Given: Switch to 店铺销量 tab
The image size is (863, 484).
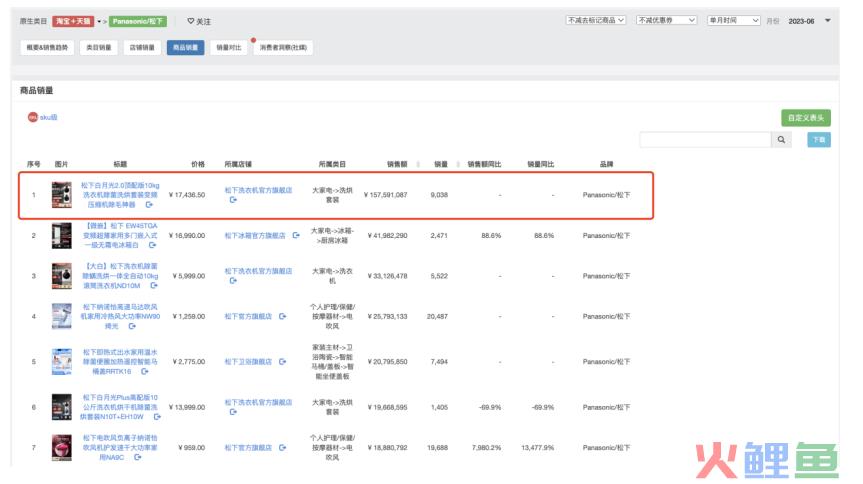Looking at the screenshot, I should coord(142,48).
